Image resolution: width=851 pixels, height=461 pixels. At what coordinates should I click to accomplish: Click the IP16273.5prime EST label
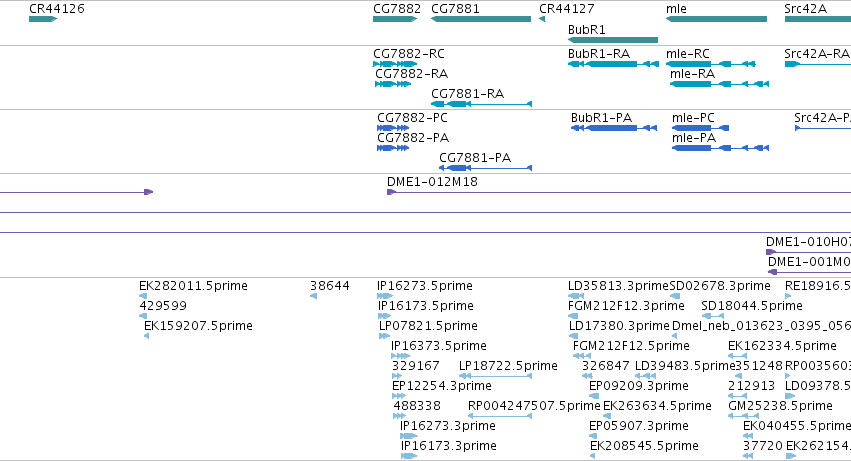pos(425,286)
